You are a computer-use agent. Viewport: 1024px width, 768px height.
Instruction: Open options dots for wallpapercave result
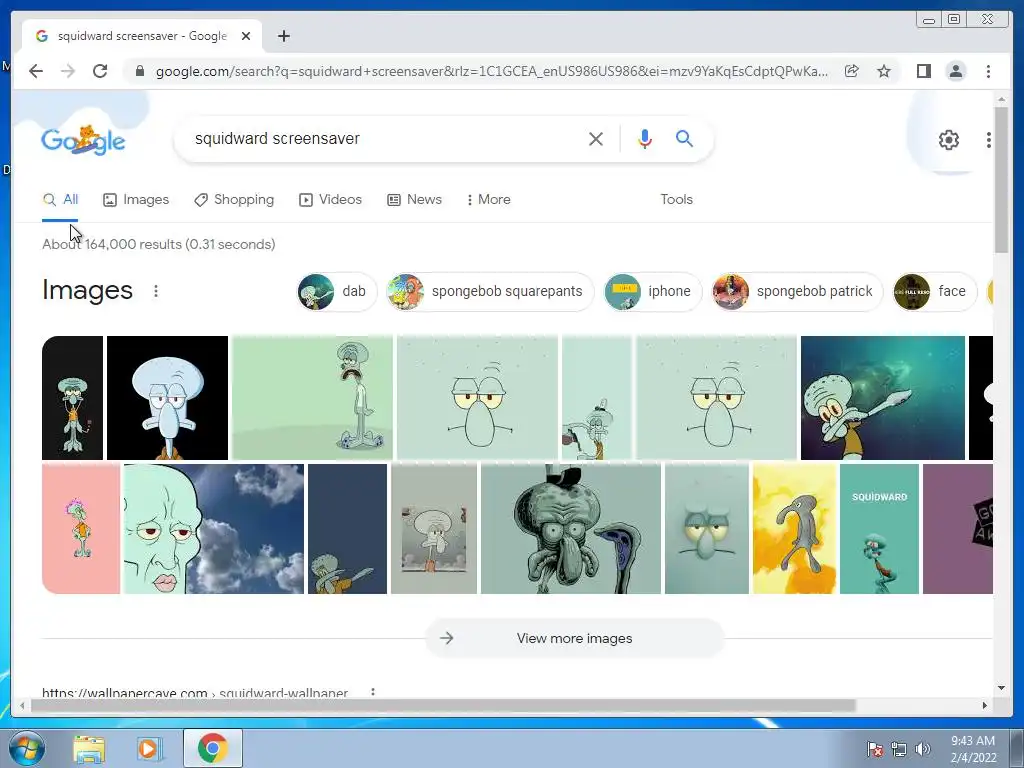point(373,692)
